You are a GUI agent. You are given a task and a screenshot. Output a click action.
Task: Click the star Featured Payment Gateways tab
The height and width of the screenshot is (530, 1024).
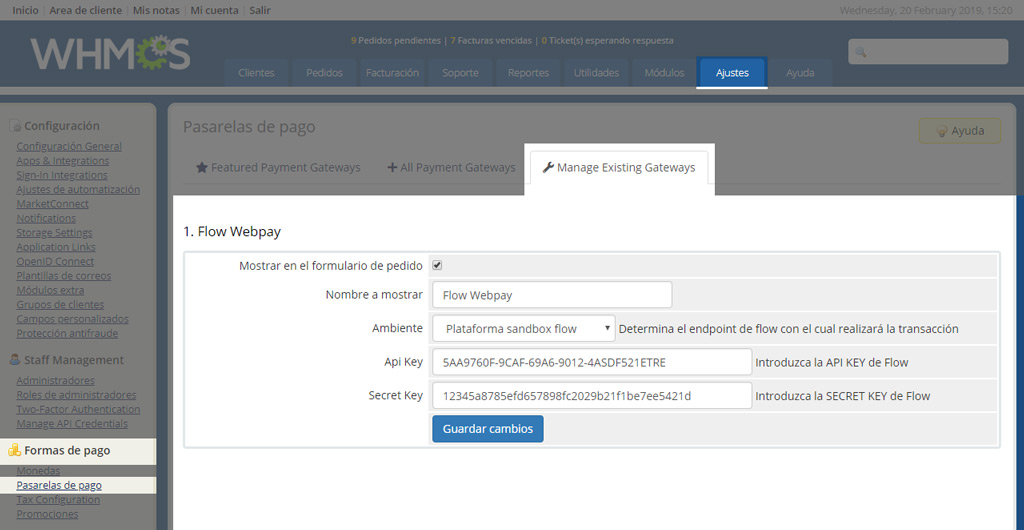tap(278, 168)
